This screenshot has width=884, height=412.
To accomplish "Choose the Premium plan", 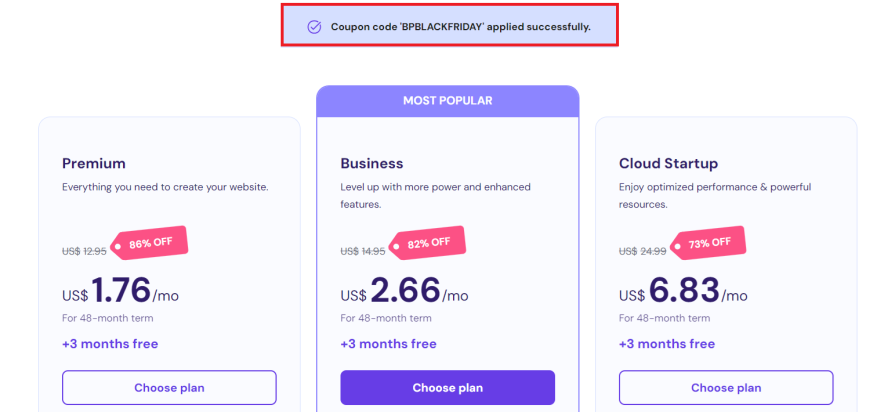I will click(x=169, y=387).
